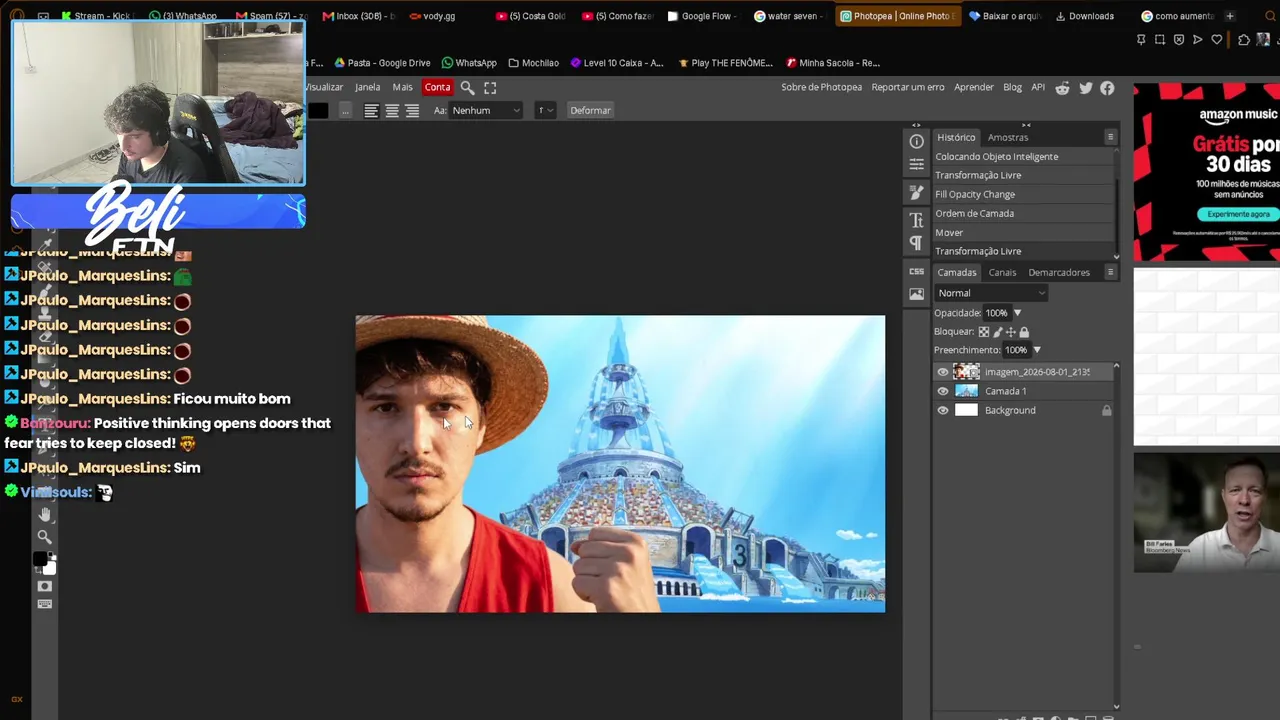Open Layers panel options menu
This screenshot has width=1280, height=720.
(x=1110, y=272)
